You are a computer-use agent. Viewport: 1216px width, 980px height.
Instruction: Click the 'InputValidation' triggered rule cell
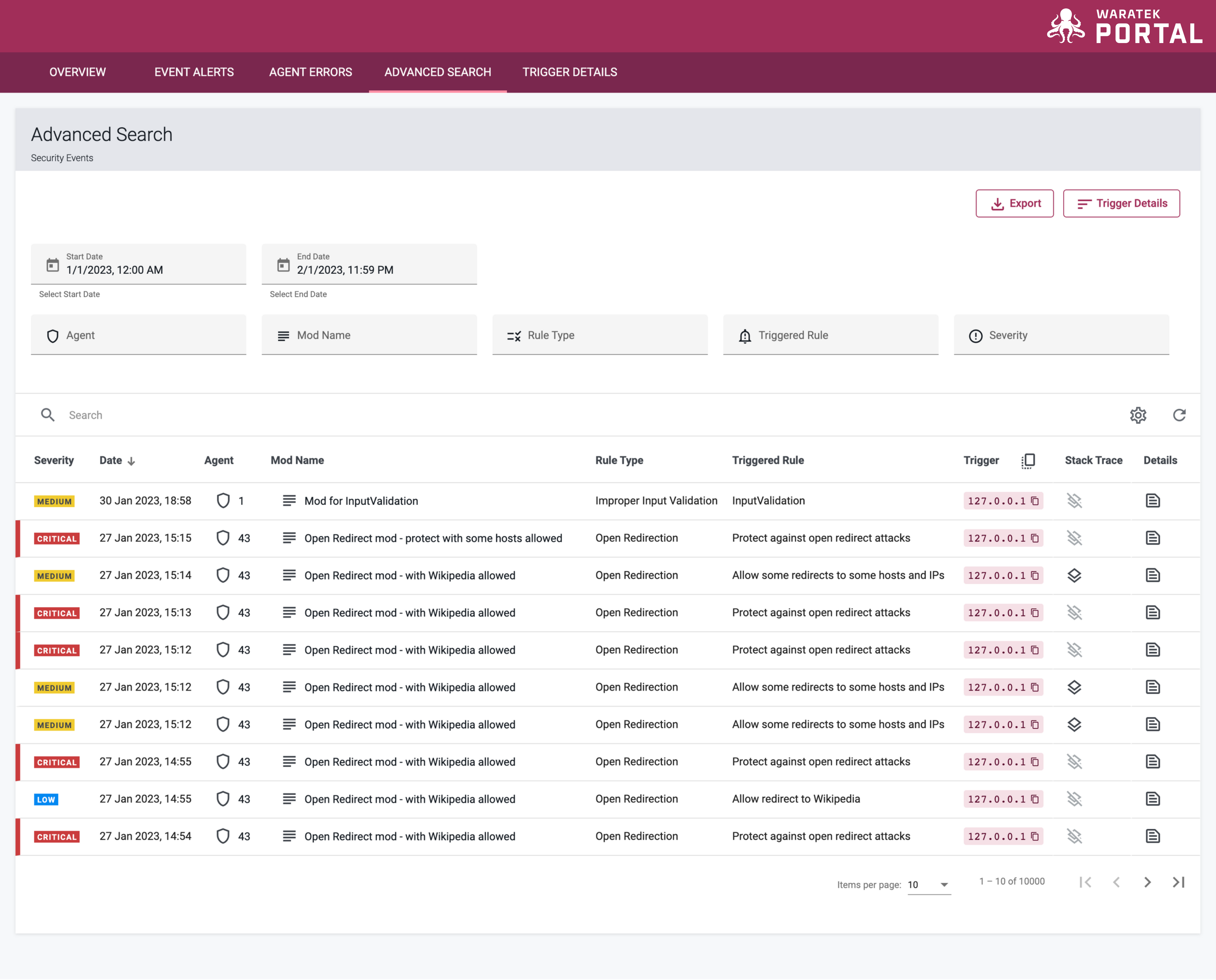[x=768, y=501]
